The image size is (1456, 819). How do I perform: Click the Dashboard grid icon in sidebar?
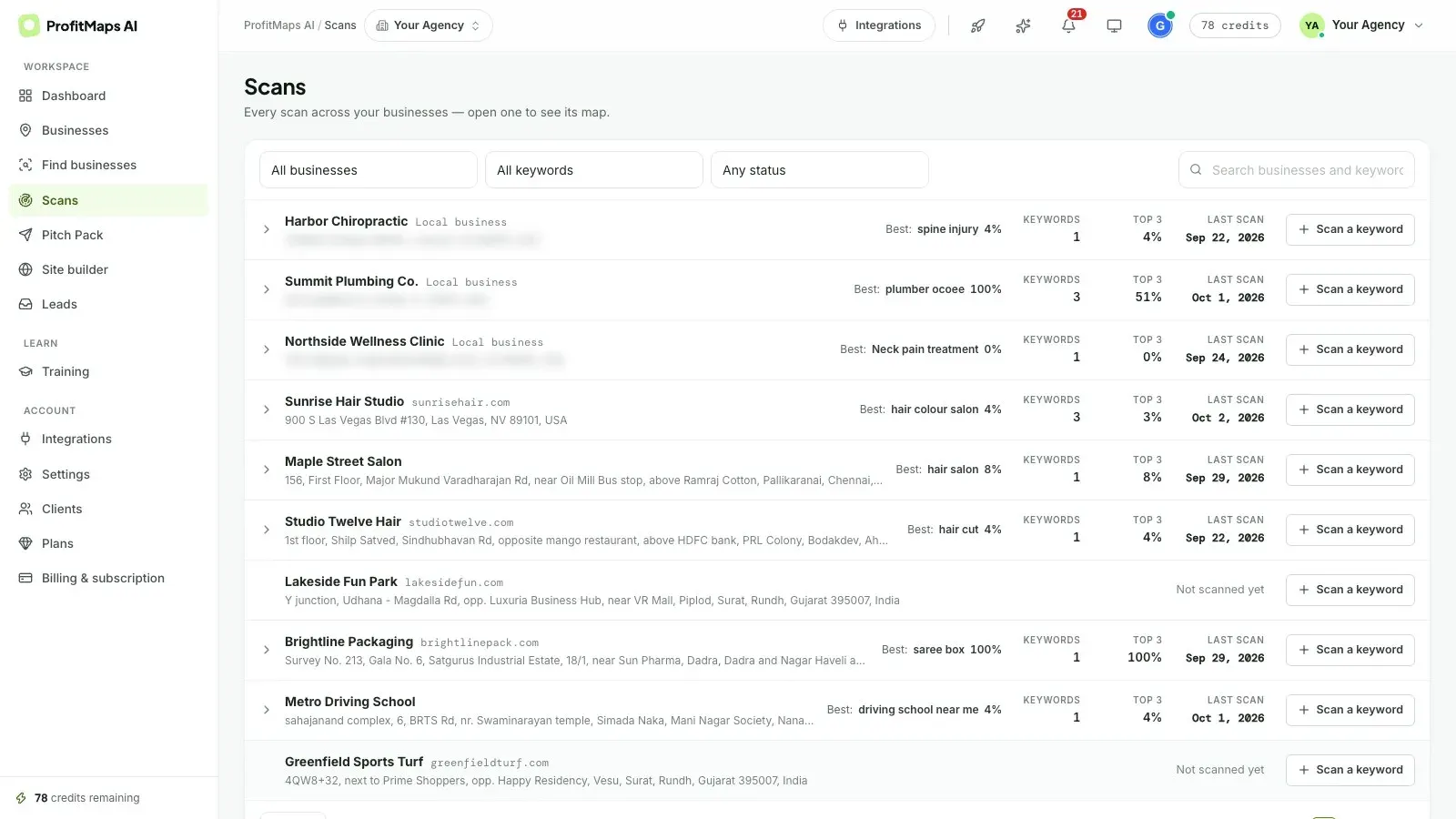click(x=25, y=96)
